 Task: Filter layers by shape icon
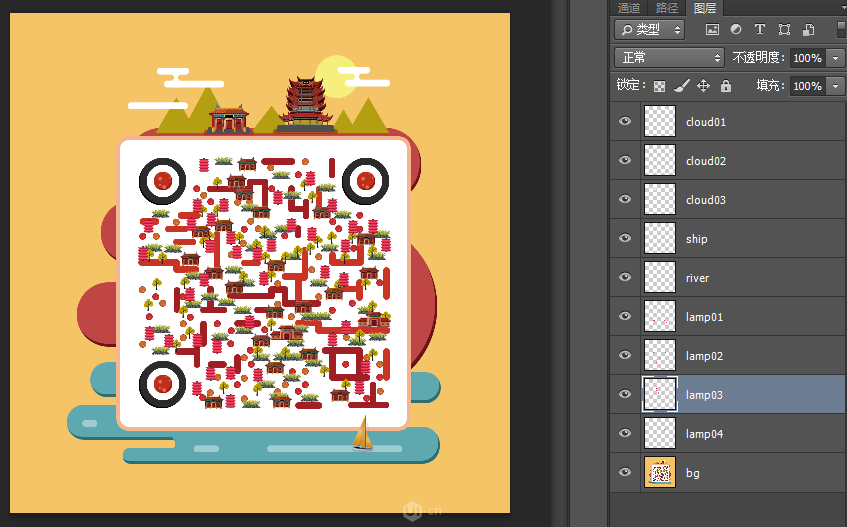tap(784, 30)
